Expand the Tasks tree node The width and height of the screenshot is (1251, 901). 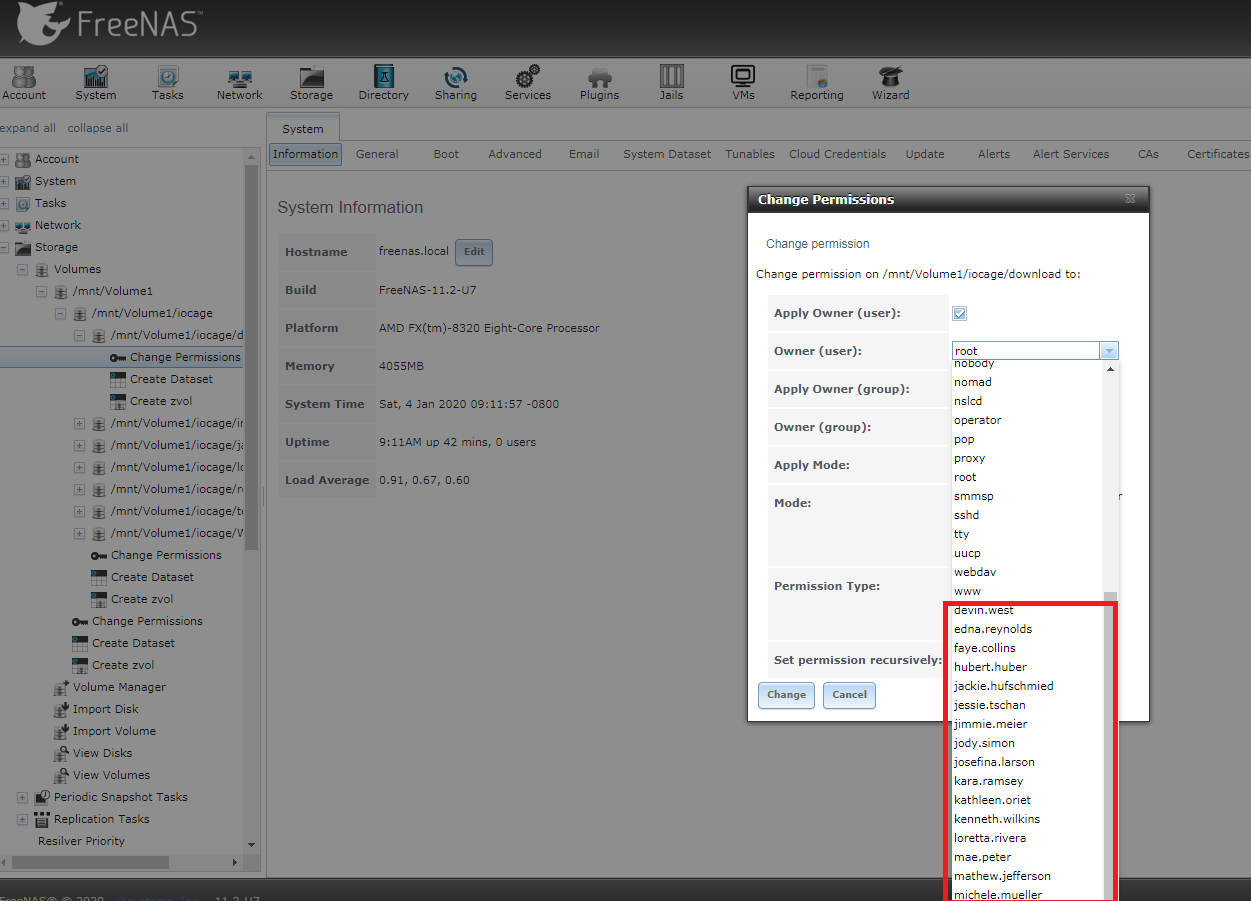point(4,203)
